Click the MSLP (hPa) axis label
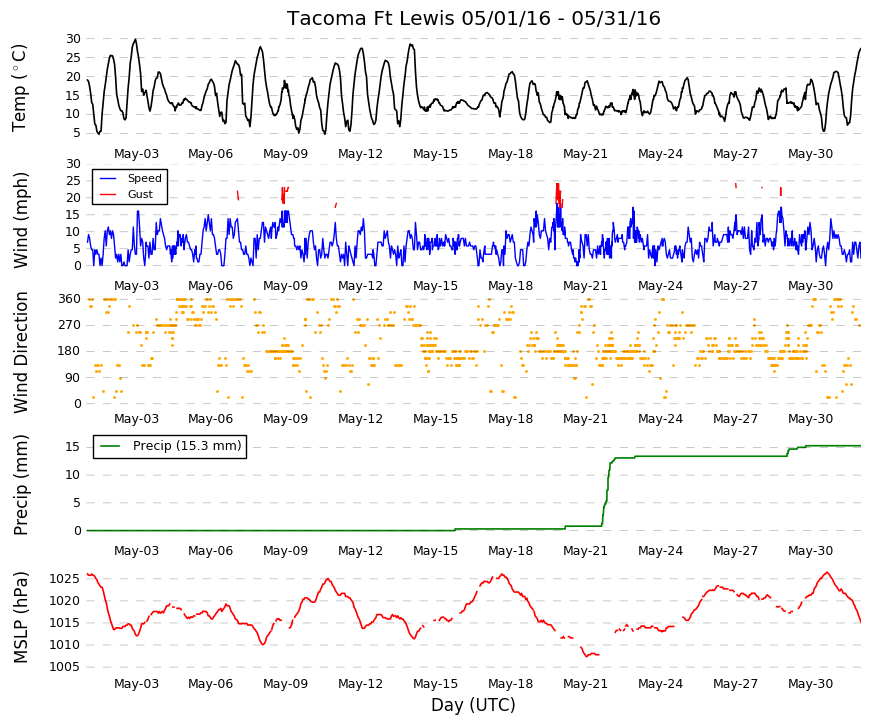Viewport: 871px width, 725px height. pyautogui.click(x=20, y=618)
